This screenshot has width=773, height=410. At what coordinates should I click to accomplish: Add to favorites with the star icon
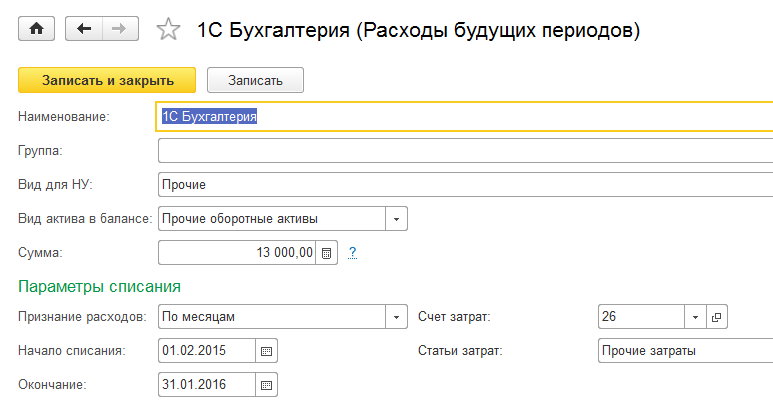[168, 30]
